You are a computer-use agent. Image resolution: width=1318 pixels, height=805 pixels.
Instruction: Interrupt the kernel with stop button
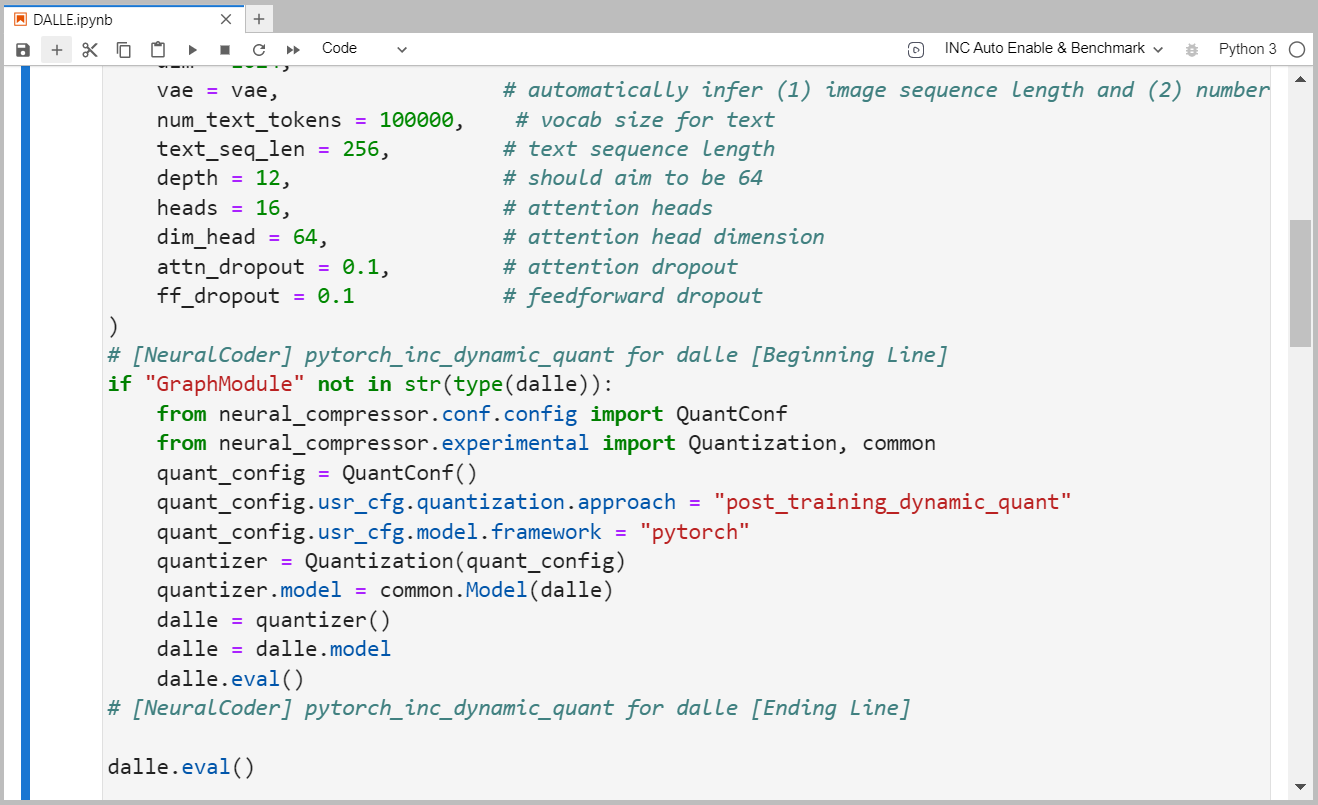[225, 49]
